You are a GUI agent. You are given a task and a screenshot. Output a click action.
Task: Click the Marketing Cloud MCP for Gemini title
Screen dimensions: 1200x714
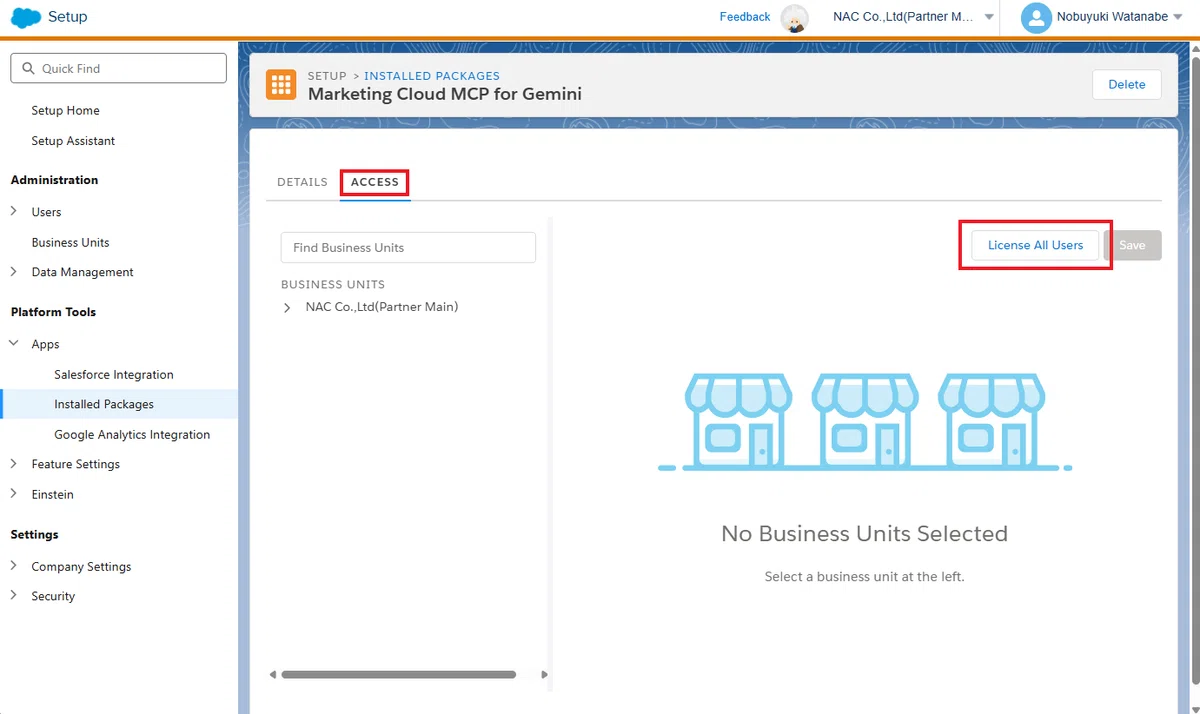[444, 94]
